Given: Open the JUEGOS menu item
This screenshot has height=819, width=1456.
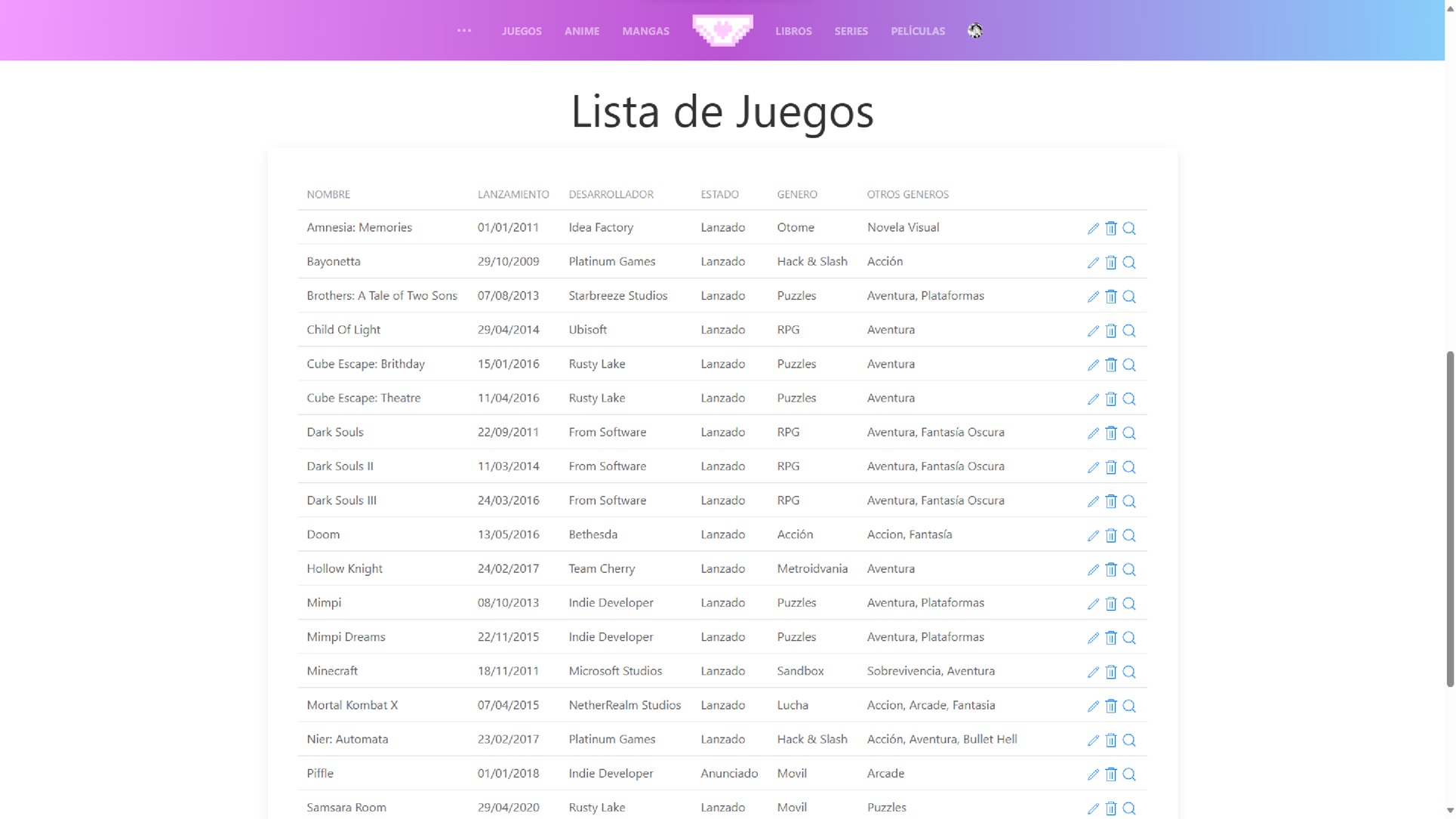Looking at the screenshot, I should point(521,31).
